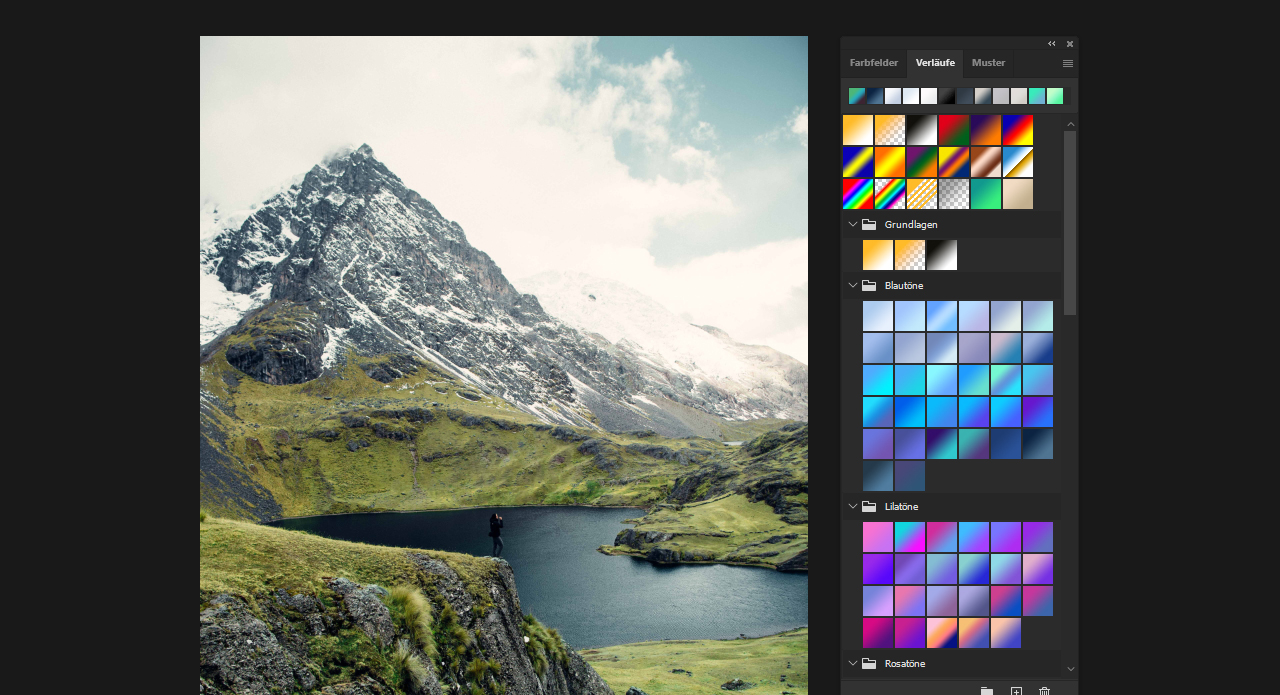Click the scrollbar up arrow in gradients panel
The width and height of the screenshot is (1280, 695).
pyautogui.click(x=1071, y=124)
